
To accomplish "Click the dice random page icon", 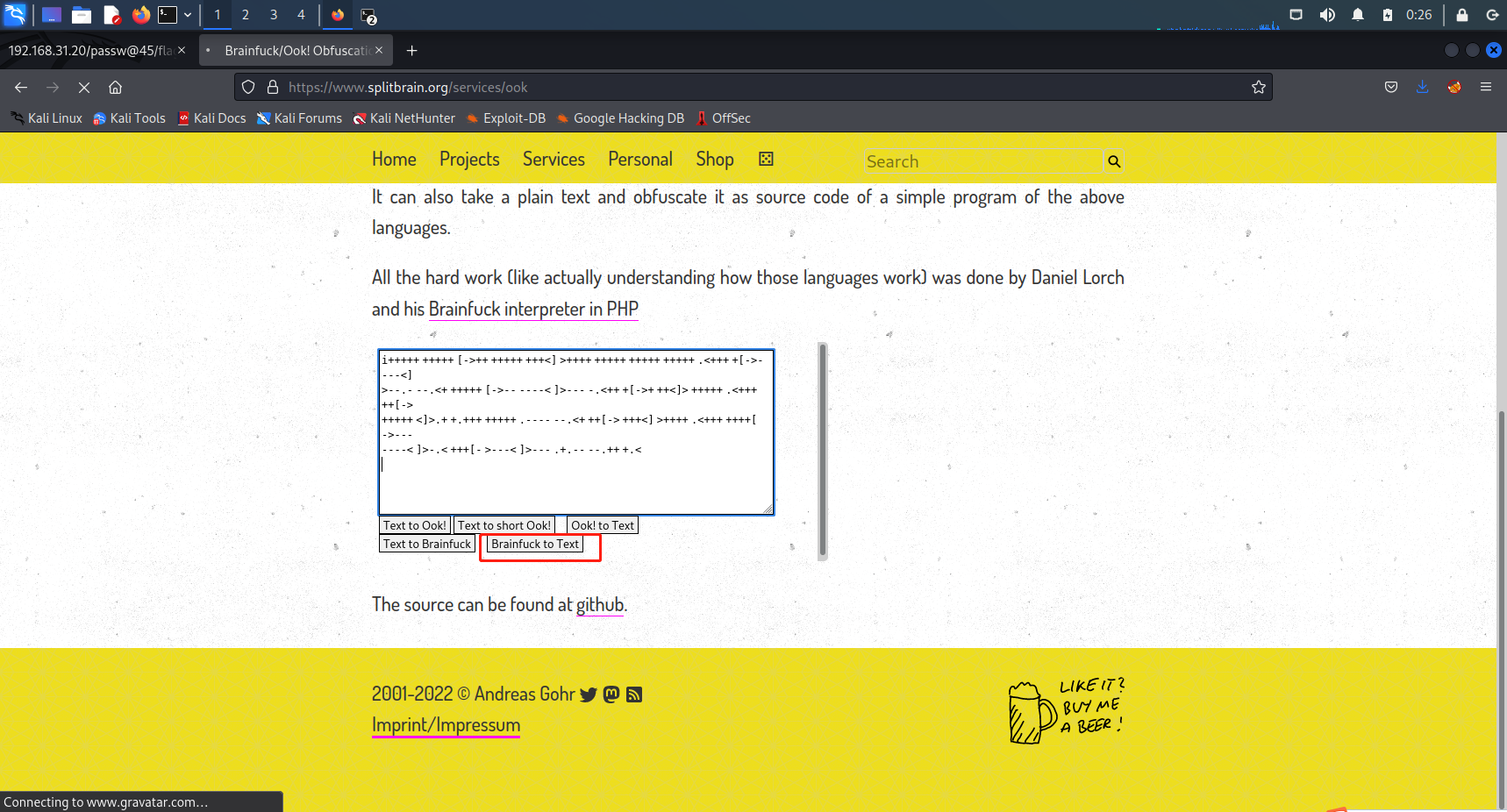I will tap(766, 159).
